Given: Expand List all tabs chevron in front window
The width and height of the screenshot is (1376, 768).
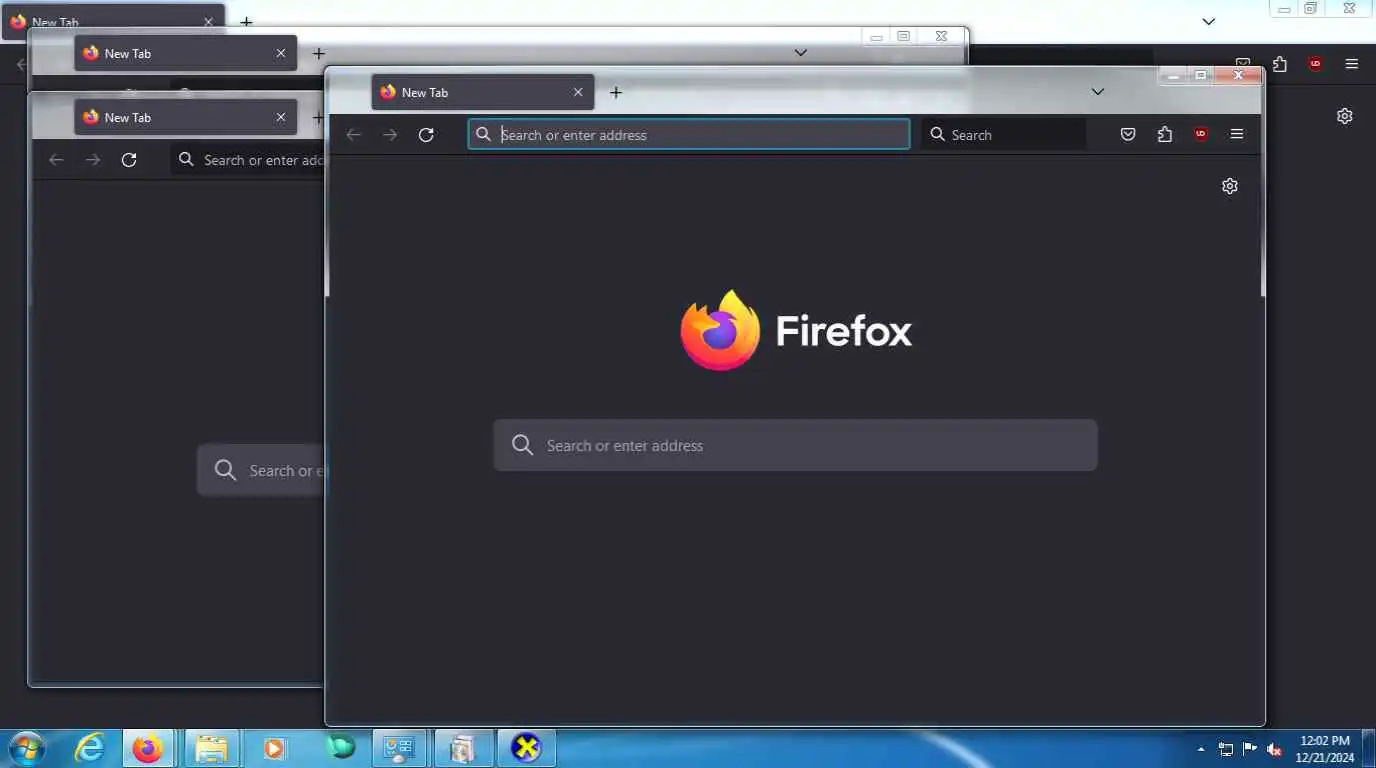Looking at the screenshot, I should pos(1097,92).
